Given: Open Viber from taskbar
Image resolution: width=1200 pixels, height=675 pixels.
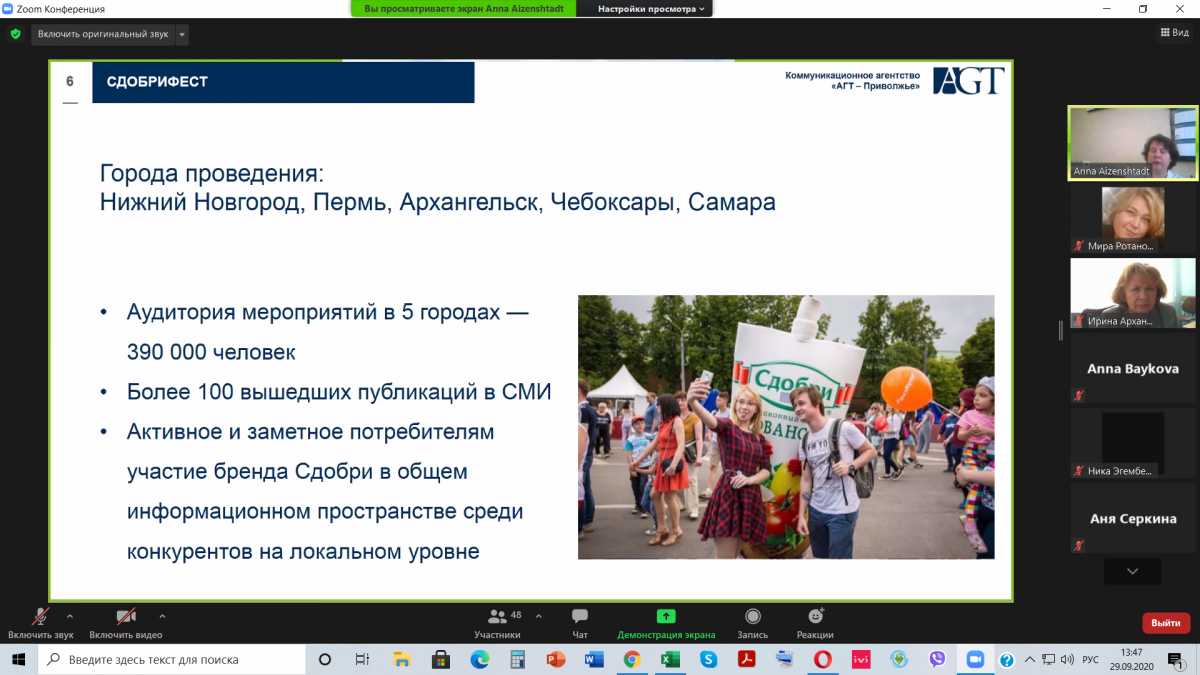Looking at the screenshot, I should (937, 660).
